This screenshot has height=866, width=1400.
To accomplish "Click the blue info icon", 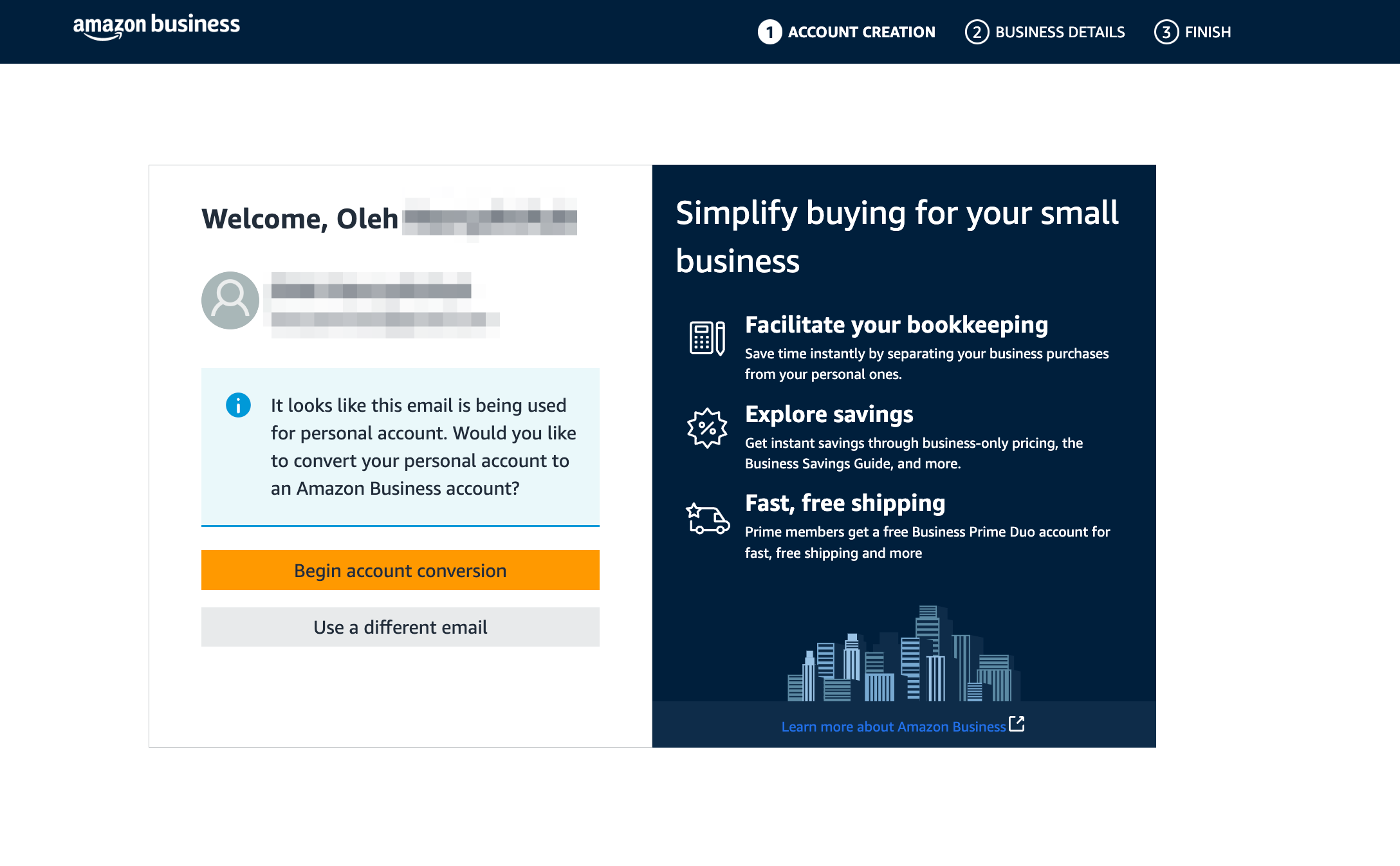I will tap(238, 405).
